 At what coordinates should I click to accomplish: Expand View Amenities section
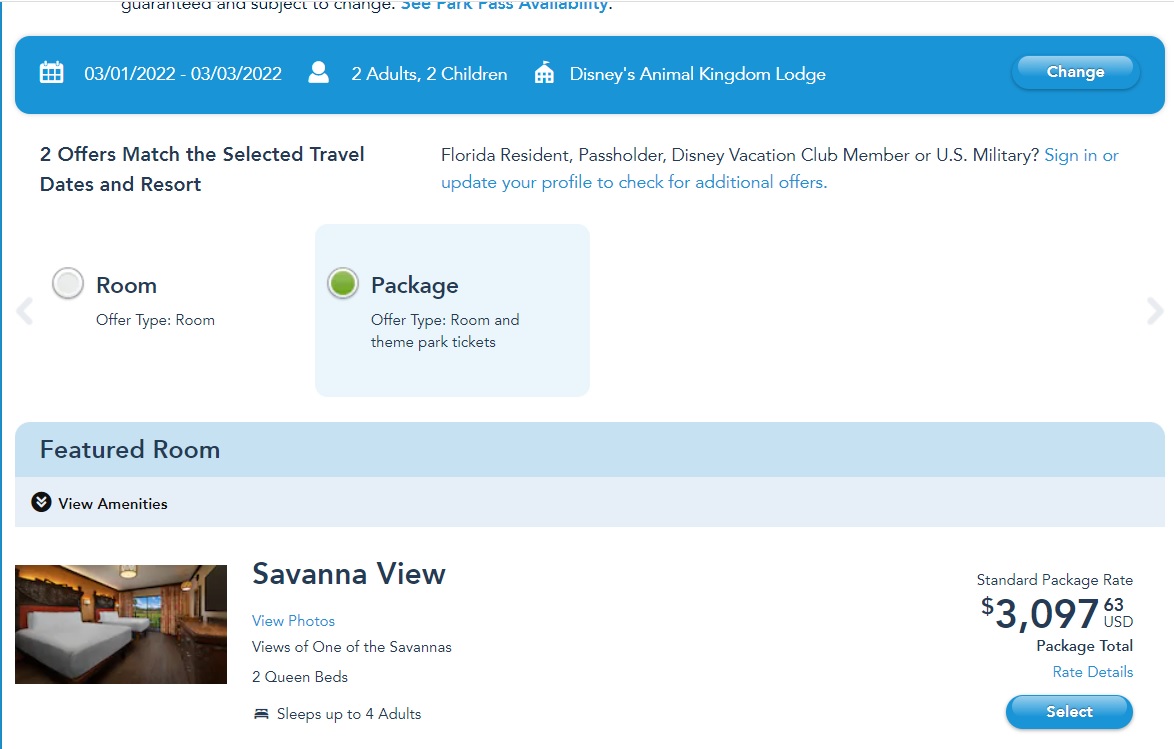pyautogui.click(x=112, y=503)
